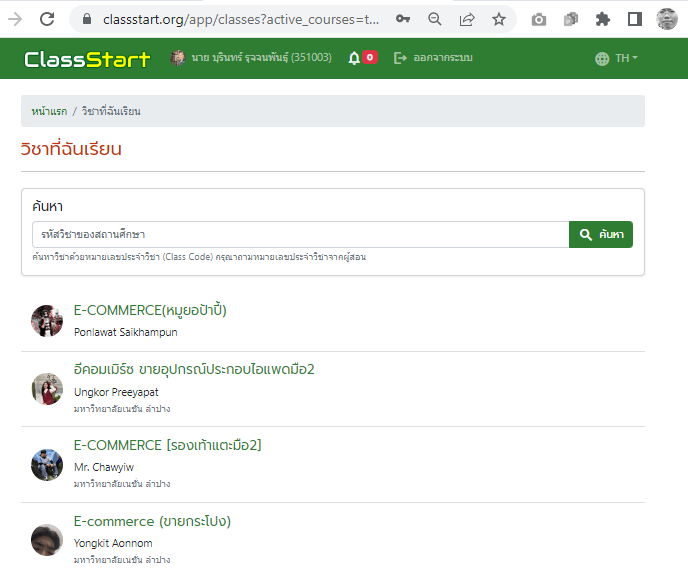Click the class code search field
The height and width of the screenshot is (576, 688).
point(301,234)
